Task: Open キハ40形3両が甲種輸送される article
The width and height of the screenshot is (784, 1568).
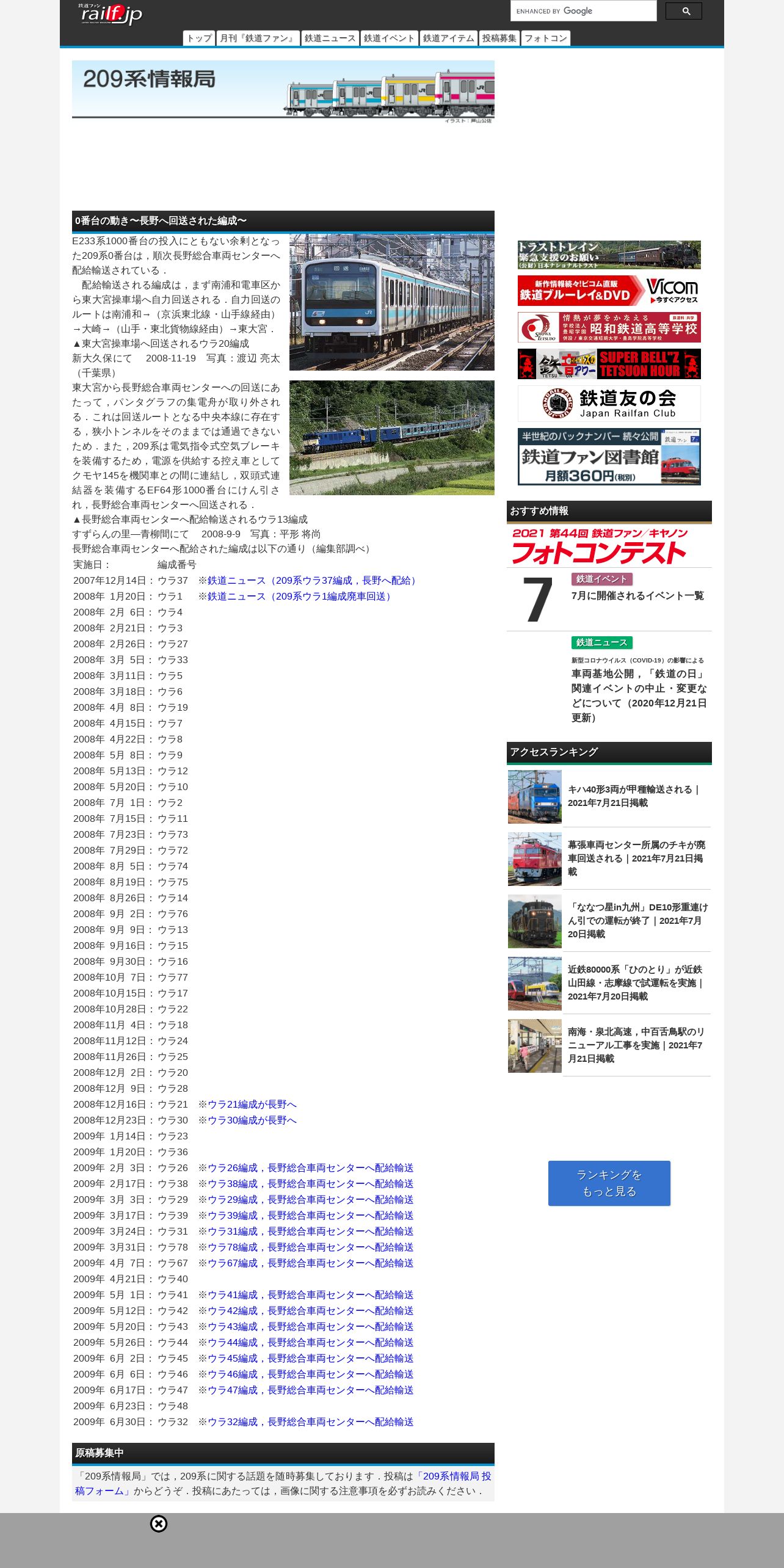Action: 634,796
